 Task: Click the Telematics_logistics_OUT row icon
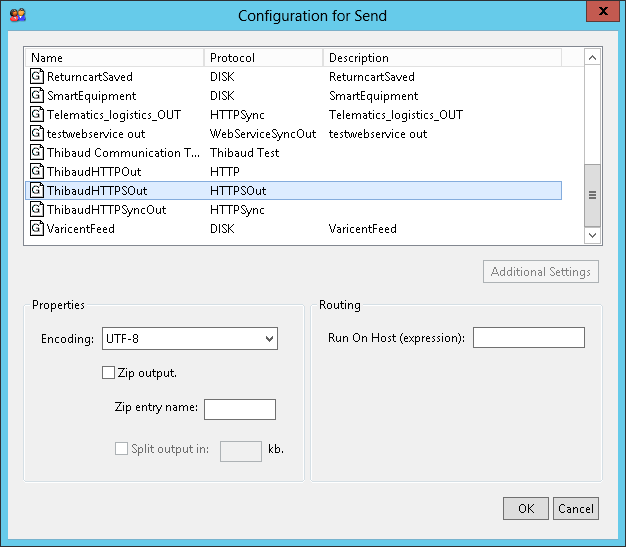[37, 115]
